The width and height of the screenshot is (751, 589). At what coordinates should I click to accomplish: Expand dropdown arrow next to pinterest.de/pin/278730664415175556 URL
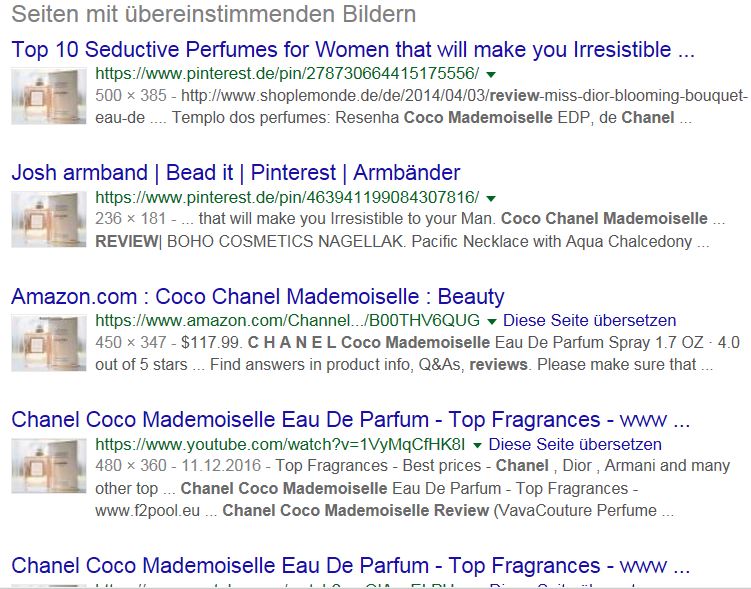pyautogui.click(x=491, y=74)
